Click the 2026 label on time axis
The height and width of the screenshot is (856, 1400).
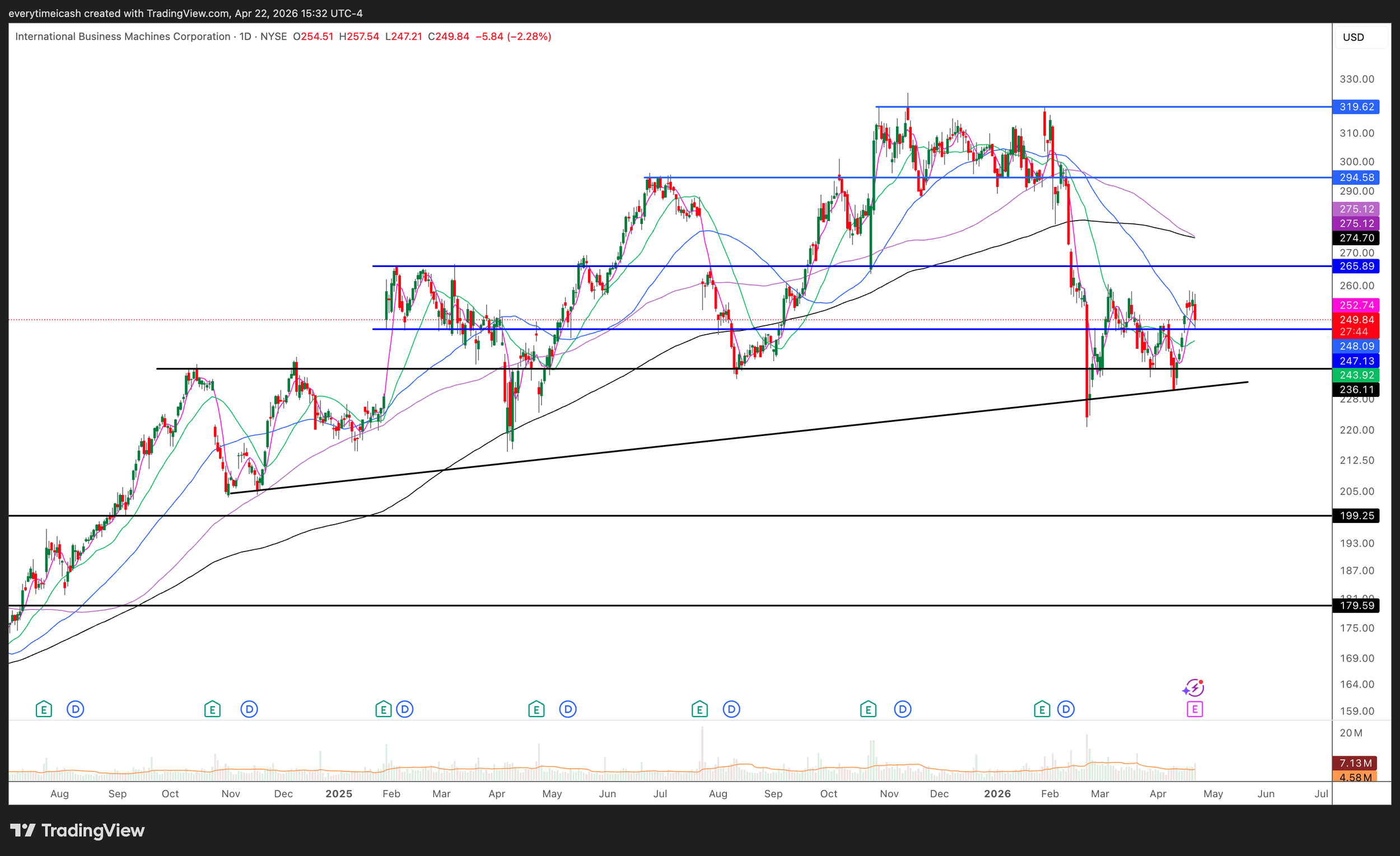pyautogui.click(x=997, y=793)
